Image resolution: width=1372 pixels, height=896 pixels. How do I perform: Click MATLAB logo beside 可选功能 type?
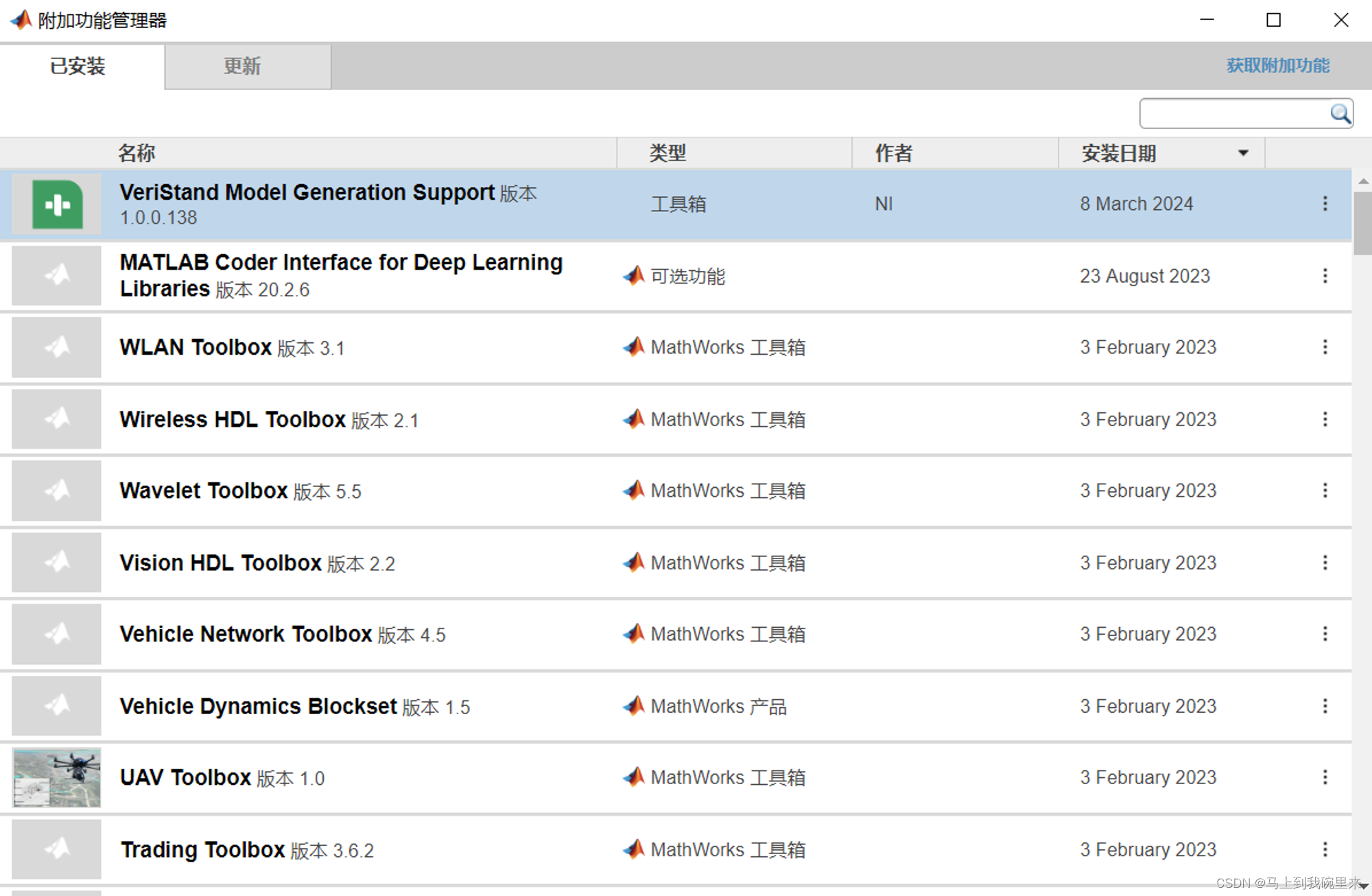634,275
